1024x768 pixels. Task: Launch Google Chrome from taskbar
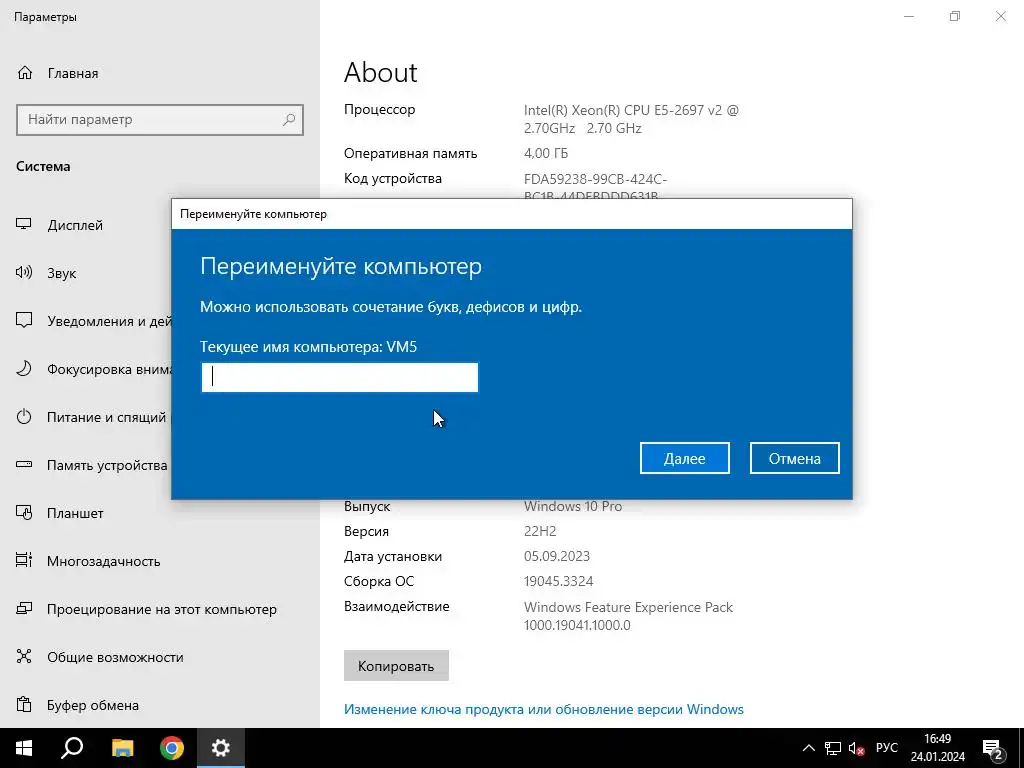(x=172, y=748)
